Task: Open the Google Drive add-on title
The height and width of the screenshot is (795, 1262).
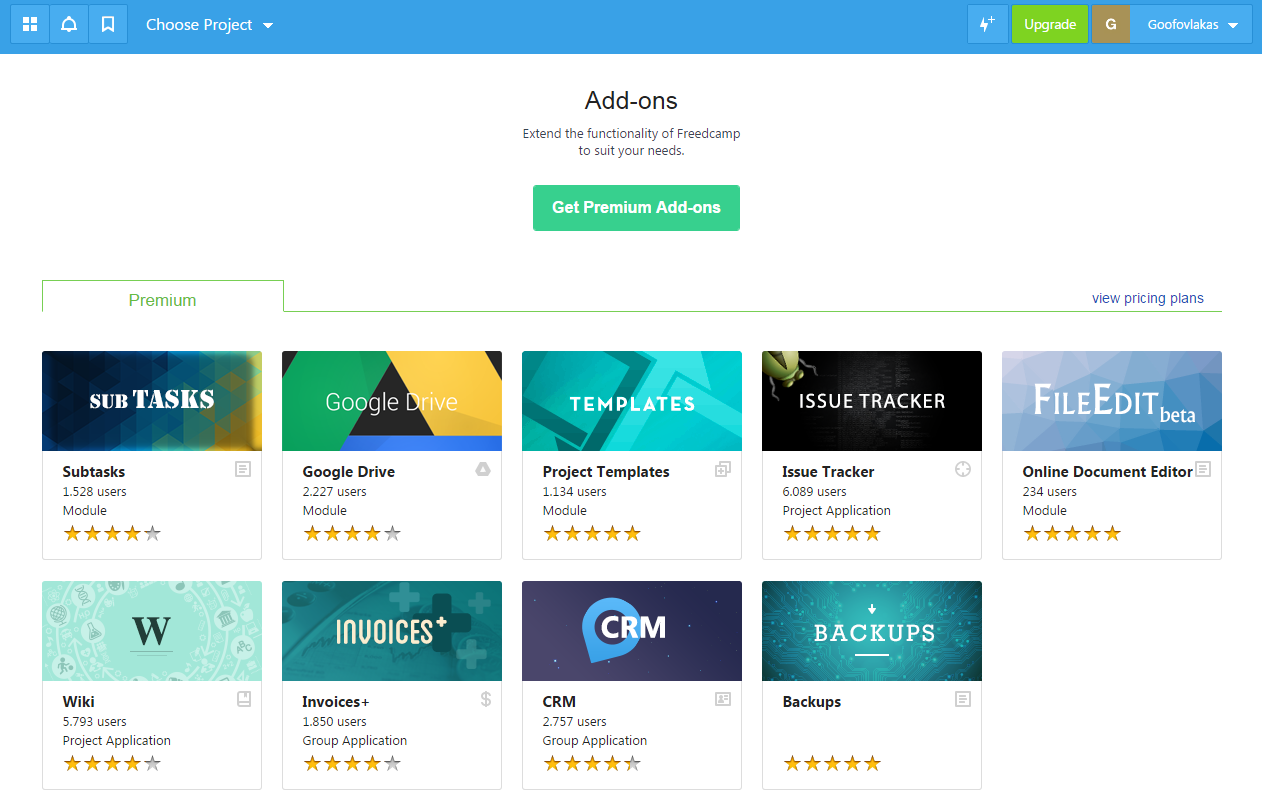Action: (349, 472)
